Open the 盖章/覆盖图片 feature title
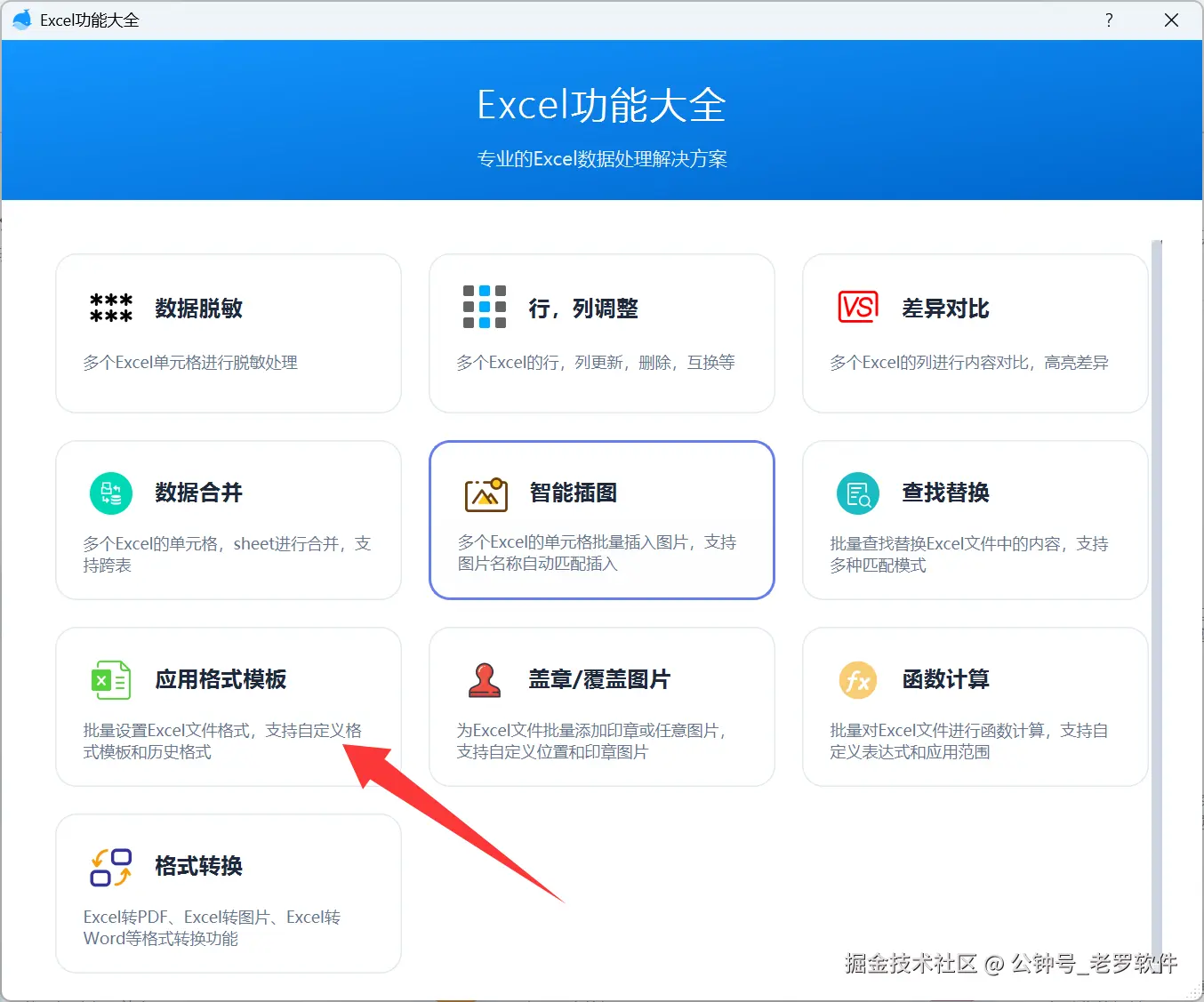The image size is (1204, 1002). pos(599,679)
